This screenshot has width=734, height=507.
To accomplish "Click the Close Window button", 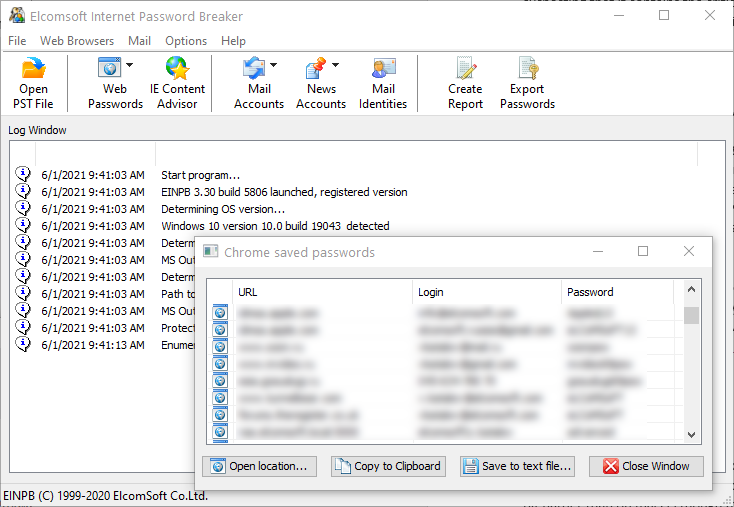I will point(646,466).
